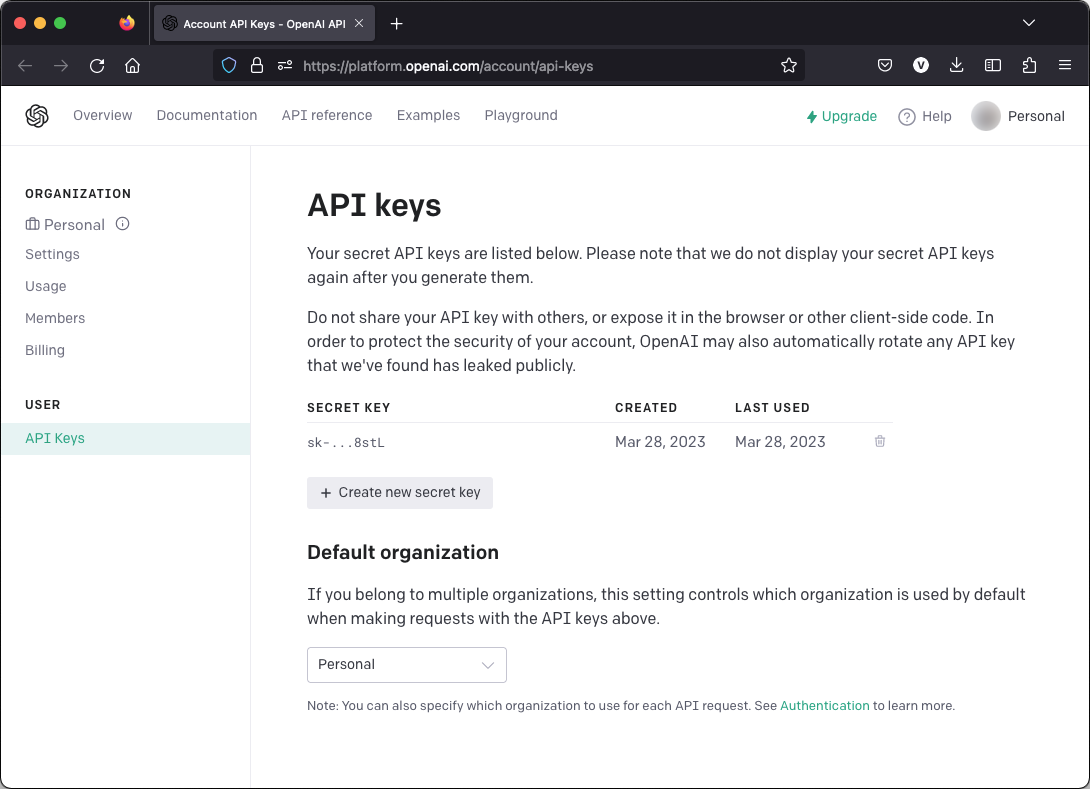Click the sk-...8stL secret key text
1090x789 pixels.
pos(345,443)
